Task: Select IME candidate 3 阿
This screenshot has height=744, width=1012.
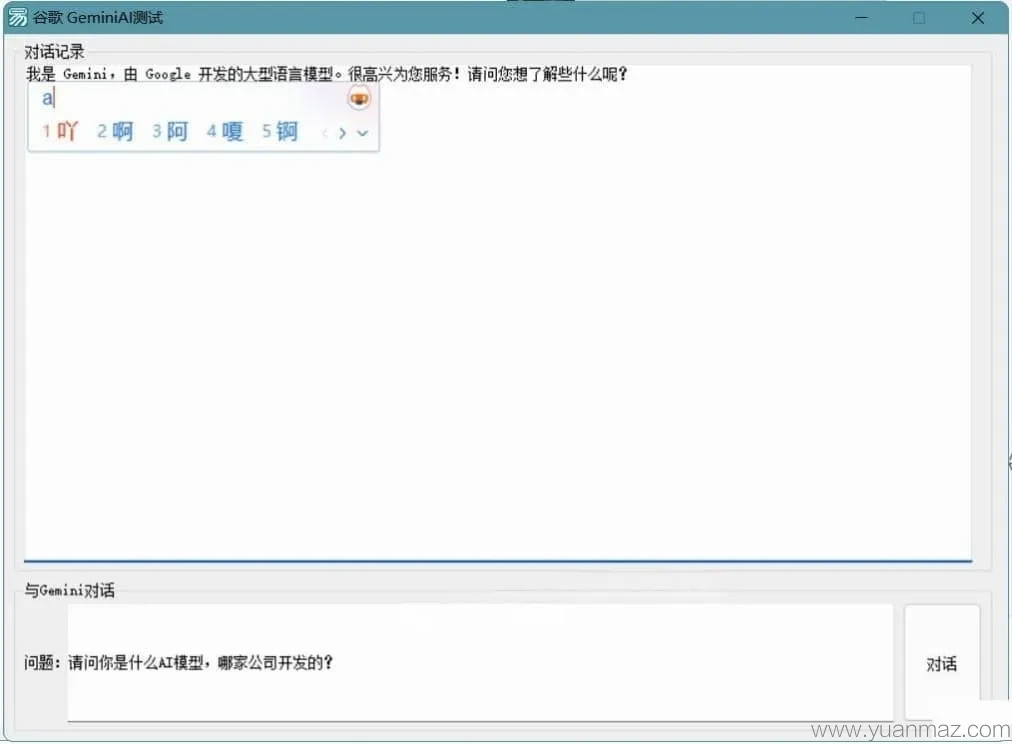Action: pos(170,132)
